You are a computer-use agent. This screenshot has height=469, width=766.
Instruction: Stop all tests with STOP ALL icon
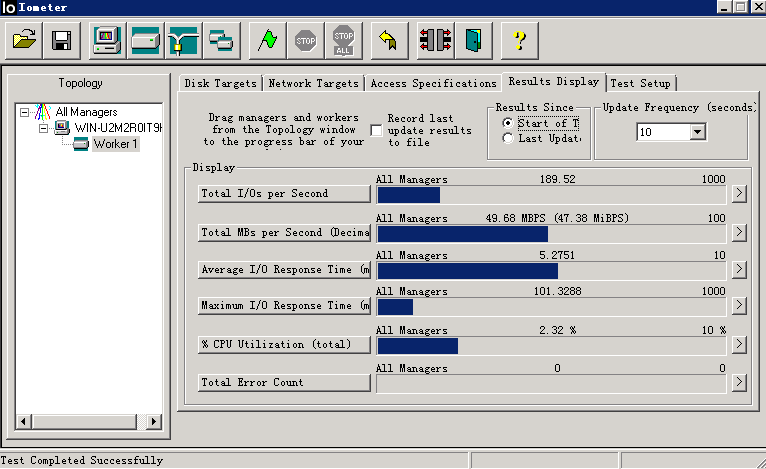343,41
